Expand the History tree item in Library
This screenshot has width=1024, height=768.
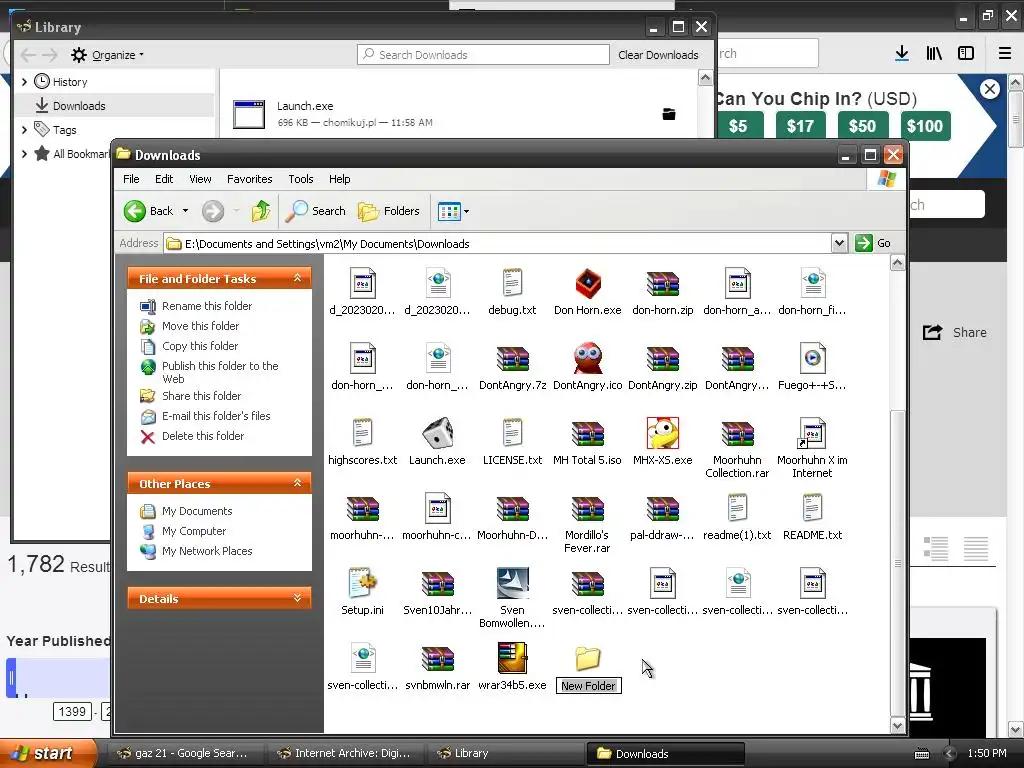click(x=24, y=82)
